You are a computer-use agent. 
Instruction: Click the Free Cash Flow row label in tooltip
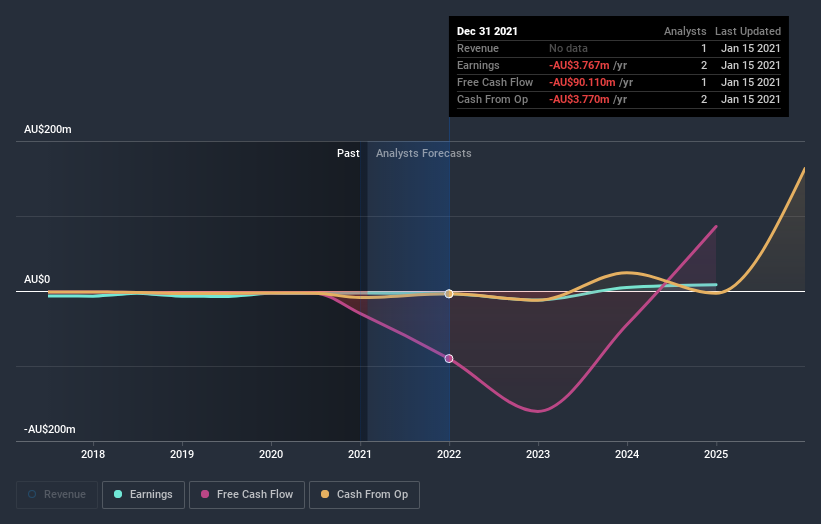(495, 82)
